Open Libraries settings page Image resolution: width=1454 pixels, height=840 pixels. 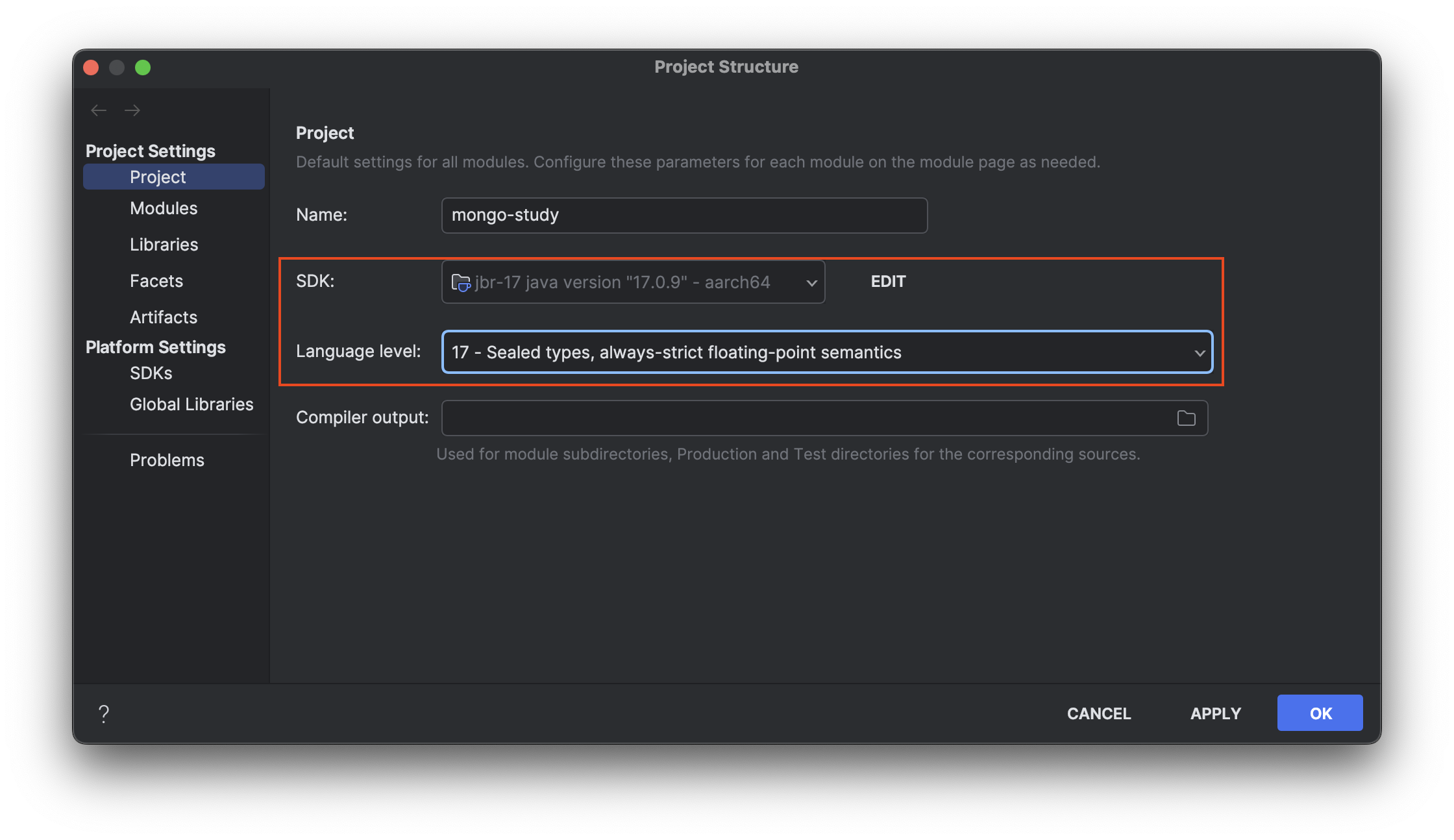coord(164,245)
